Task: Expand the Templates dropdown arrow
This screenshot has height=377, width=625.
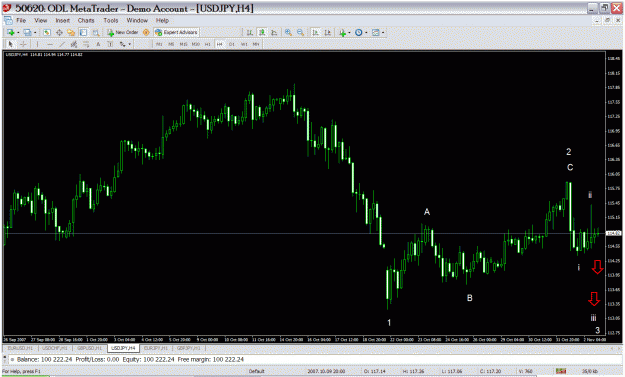Action: [383, 32]
